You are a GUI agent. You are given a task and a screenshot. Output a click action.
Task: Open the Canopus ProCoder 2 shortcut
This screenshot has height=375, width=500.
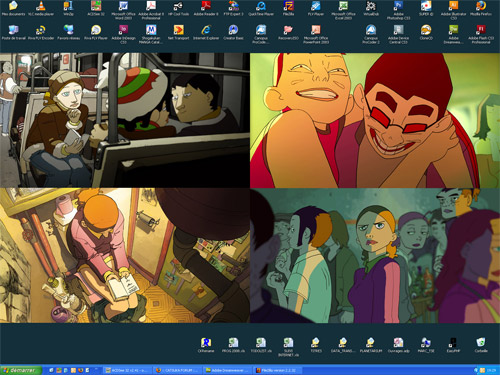coord(371,34)
